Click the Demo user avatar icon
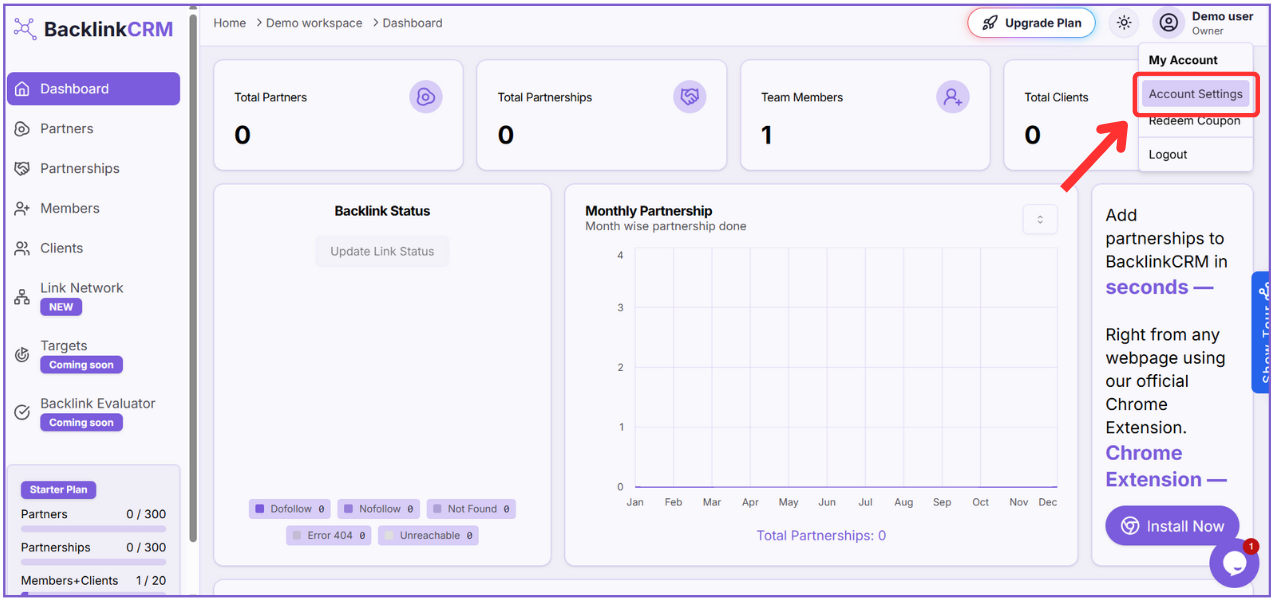1275x602 pixels. 1168,23
